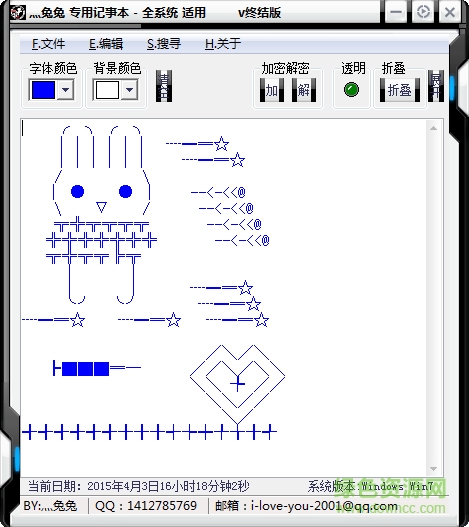Click the QQ：1412785769 status entry
Viewport: 469px width, 527px height.
click(146, 506)
